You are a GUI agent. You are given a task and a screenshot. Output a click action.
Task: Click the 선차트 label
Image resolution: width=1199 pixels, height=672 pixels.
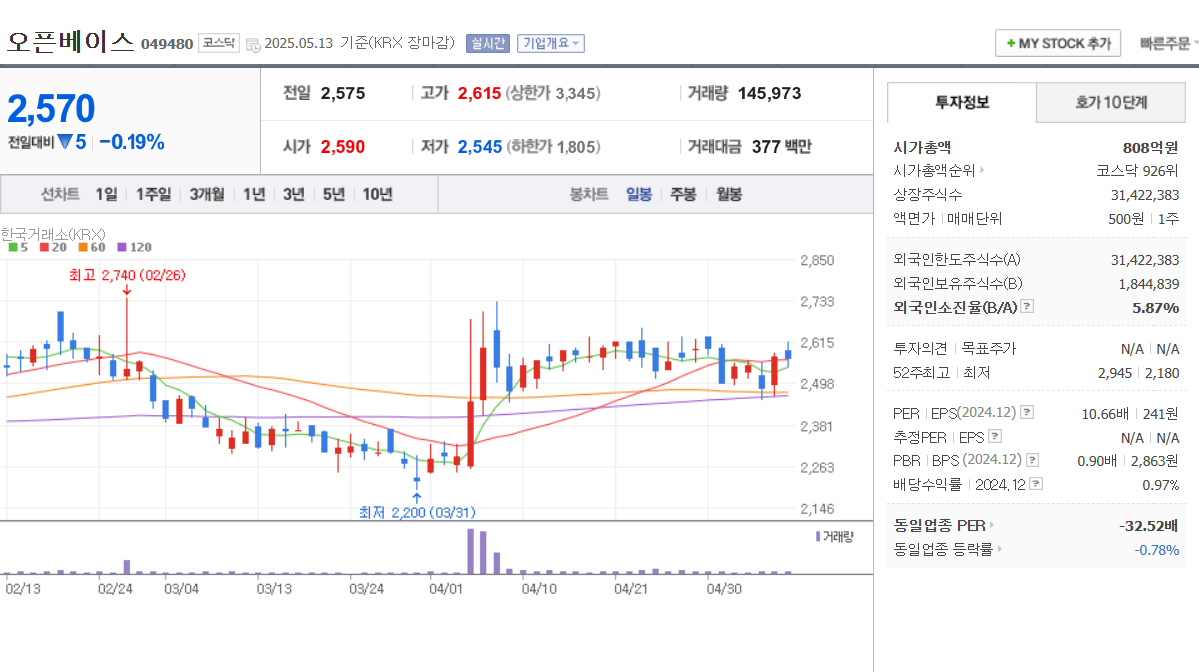pos(60,194)
